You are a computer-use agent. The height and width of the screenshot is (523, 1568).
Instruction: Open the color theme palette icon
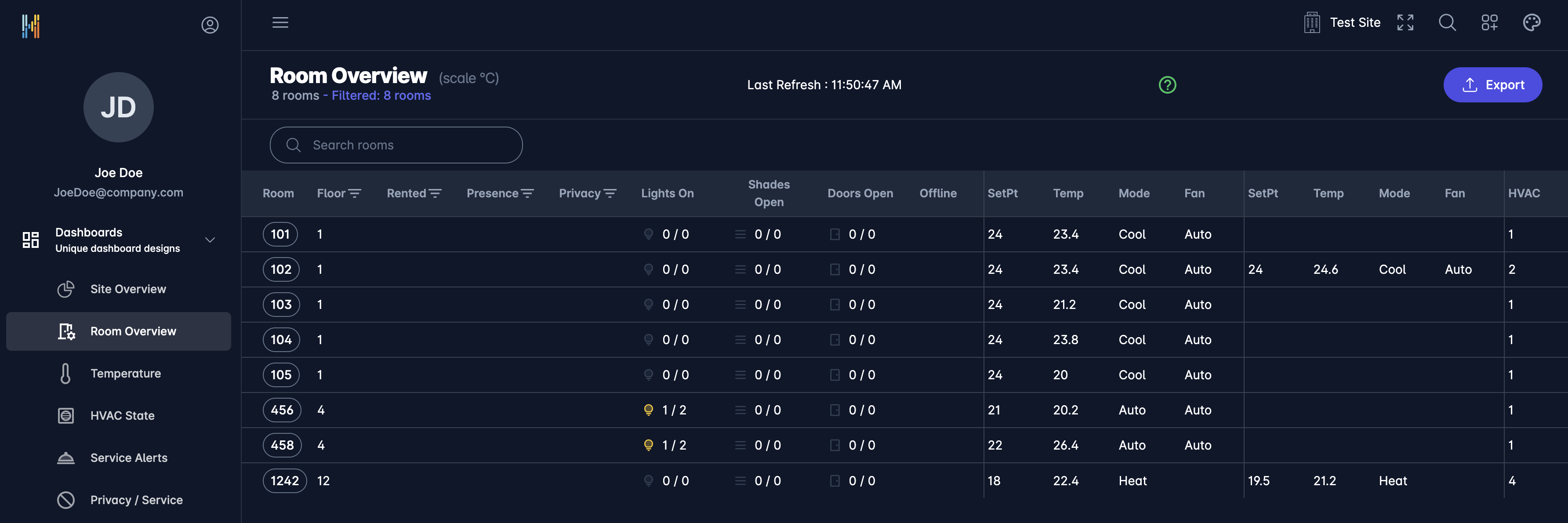click(x=1532, y=23)
